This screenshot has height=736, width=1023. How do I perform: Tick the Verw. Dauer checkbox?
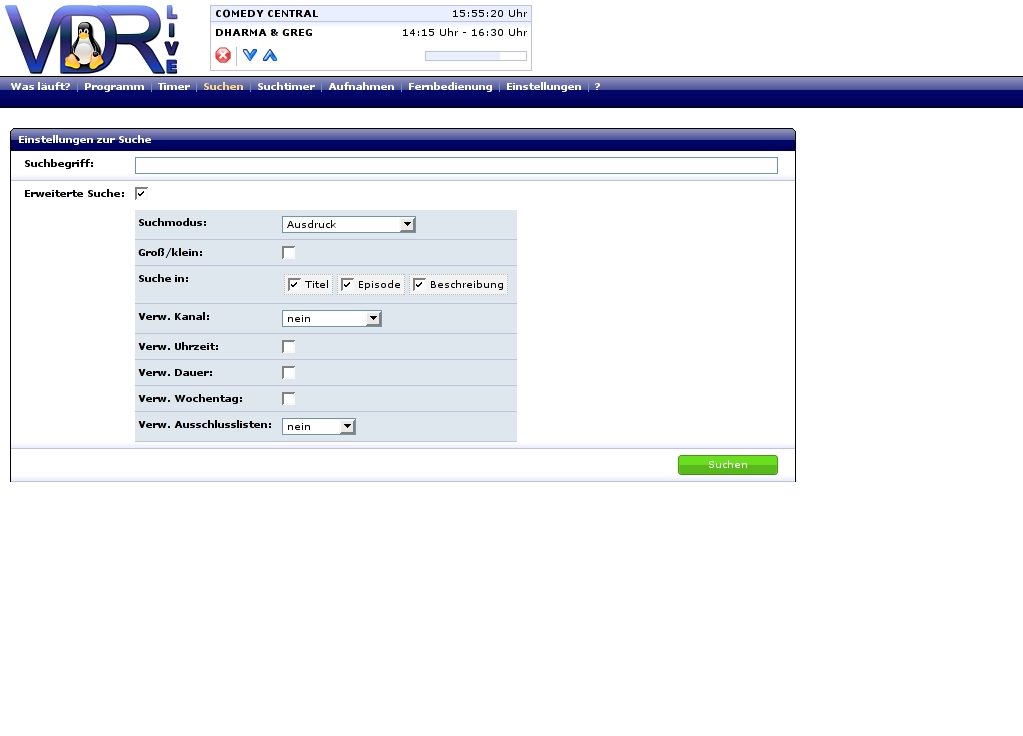point(289,373)
